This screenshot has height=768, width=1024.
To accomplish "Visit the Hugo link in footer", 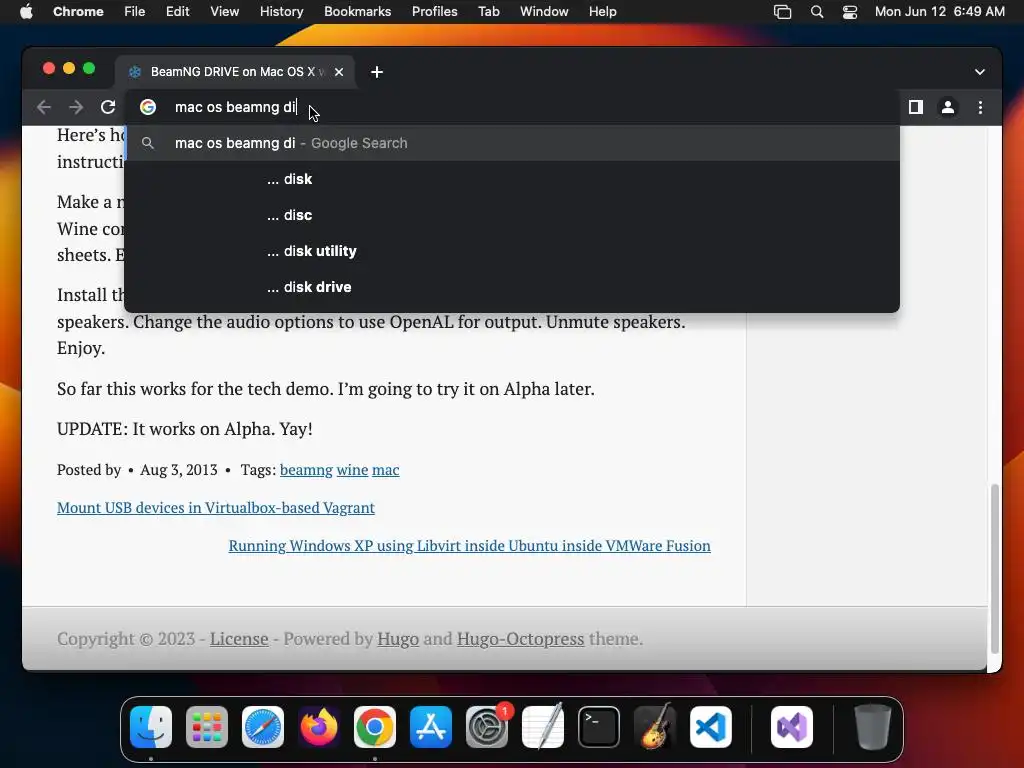I will pyautogui.click(x=398, y=639).
